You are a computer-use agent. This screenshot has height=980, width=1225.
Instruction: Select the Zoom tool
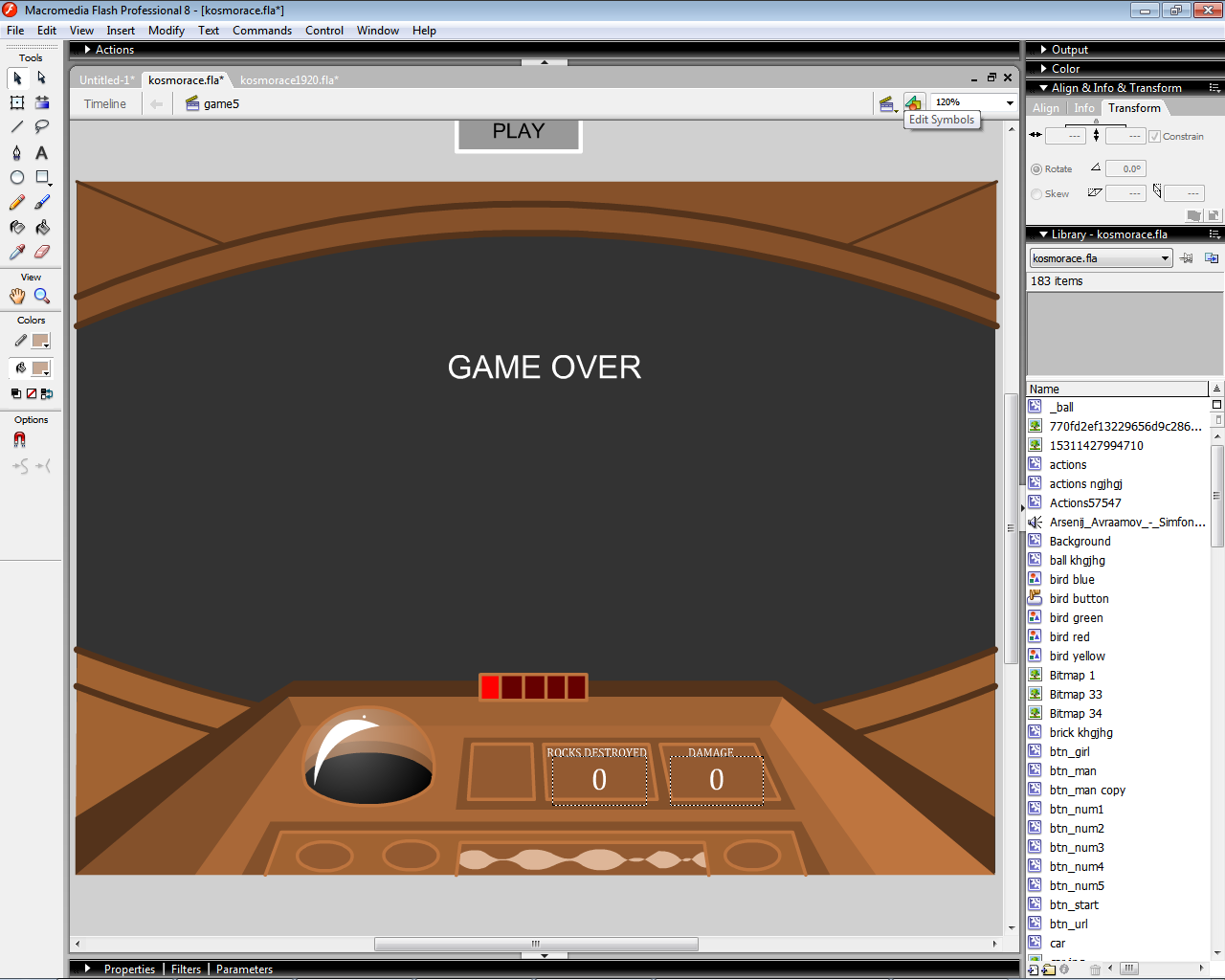pyautogui.click(x=42, y=297)
